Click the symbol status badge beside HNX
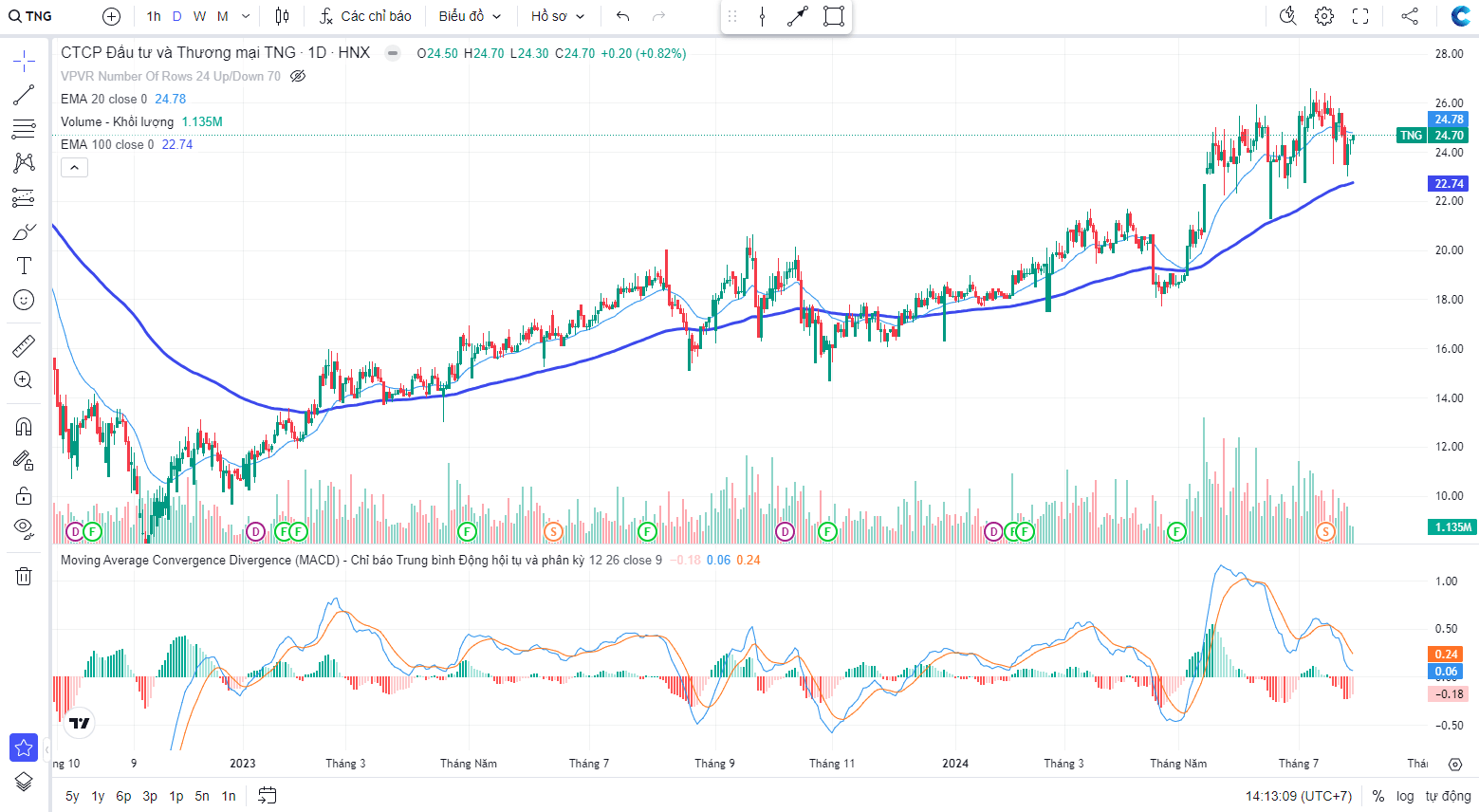Screen dimensions: 1479x812 tap(393, 53)
